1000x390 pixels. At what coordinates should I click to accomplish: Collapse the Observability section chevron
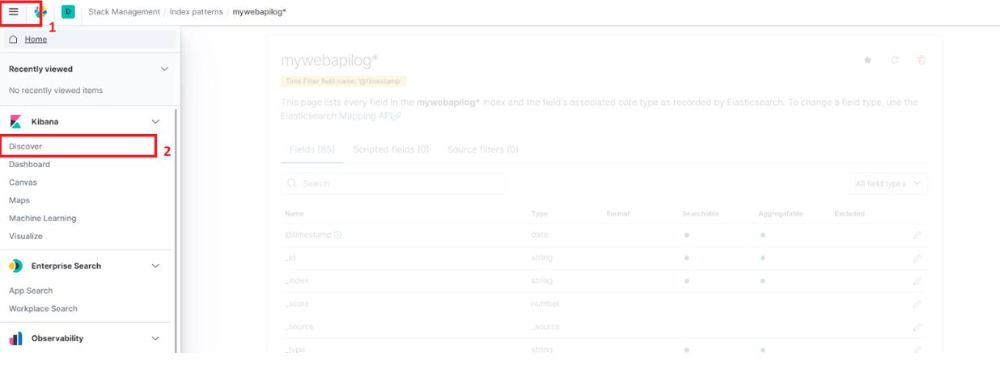coord(155,338)
